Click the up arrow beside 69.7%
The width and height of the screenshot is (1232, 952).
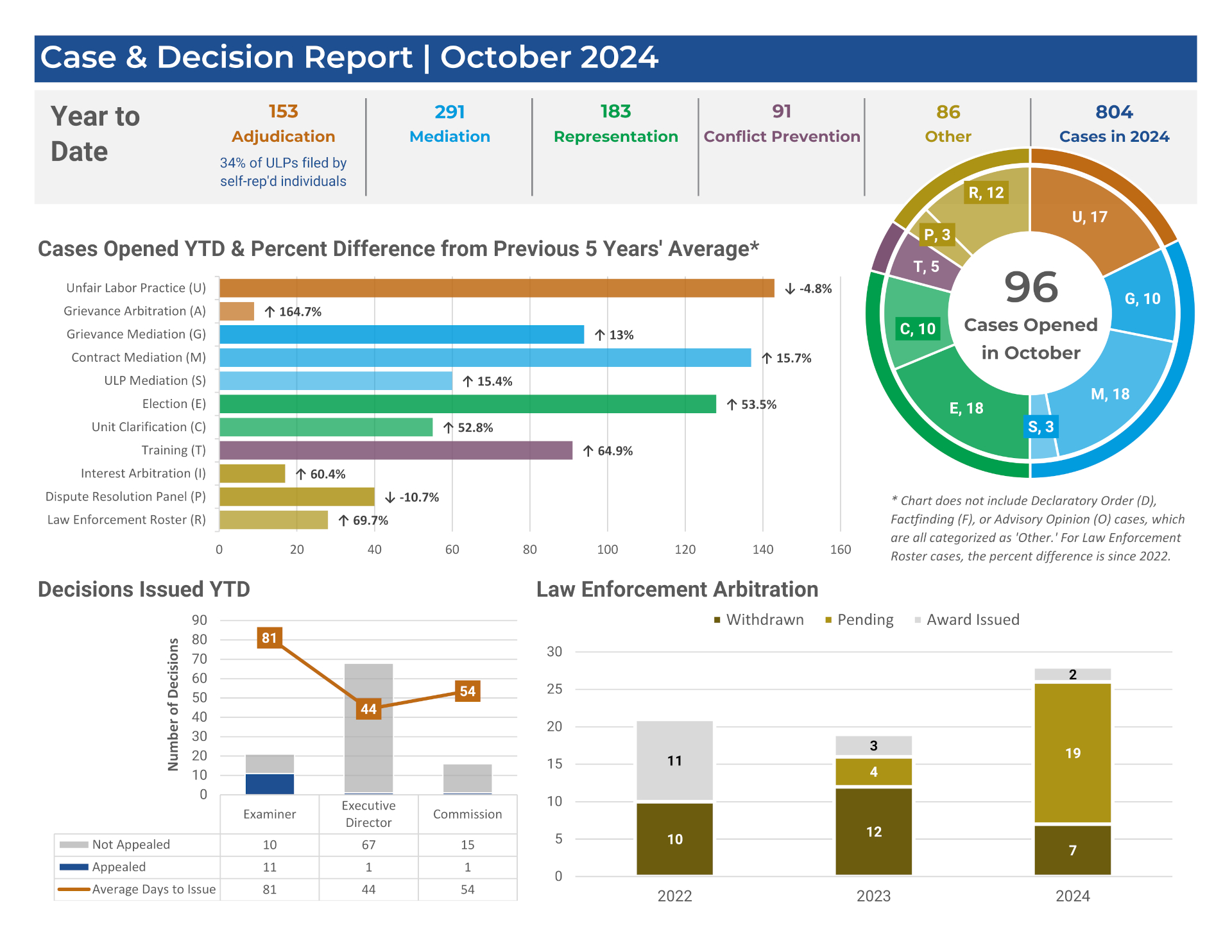[x=343, y=520]
